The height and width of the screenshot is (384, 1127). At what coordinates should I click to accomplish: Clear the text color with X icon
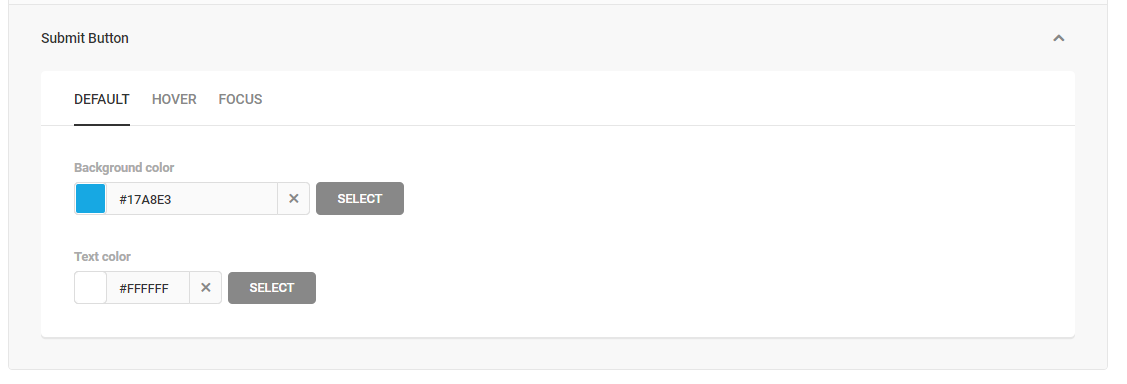(206, 288)
